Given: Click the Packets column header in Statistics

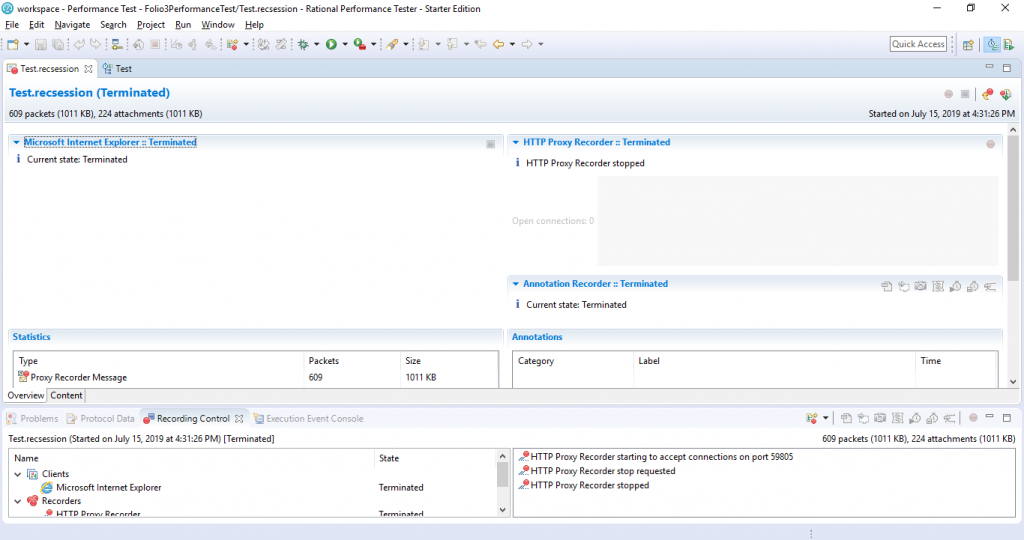Looking at the screenshot, I should tap(351, 360).
